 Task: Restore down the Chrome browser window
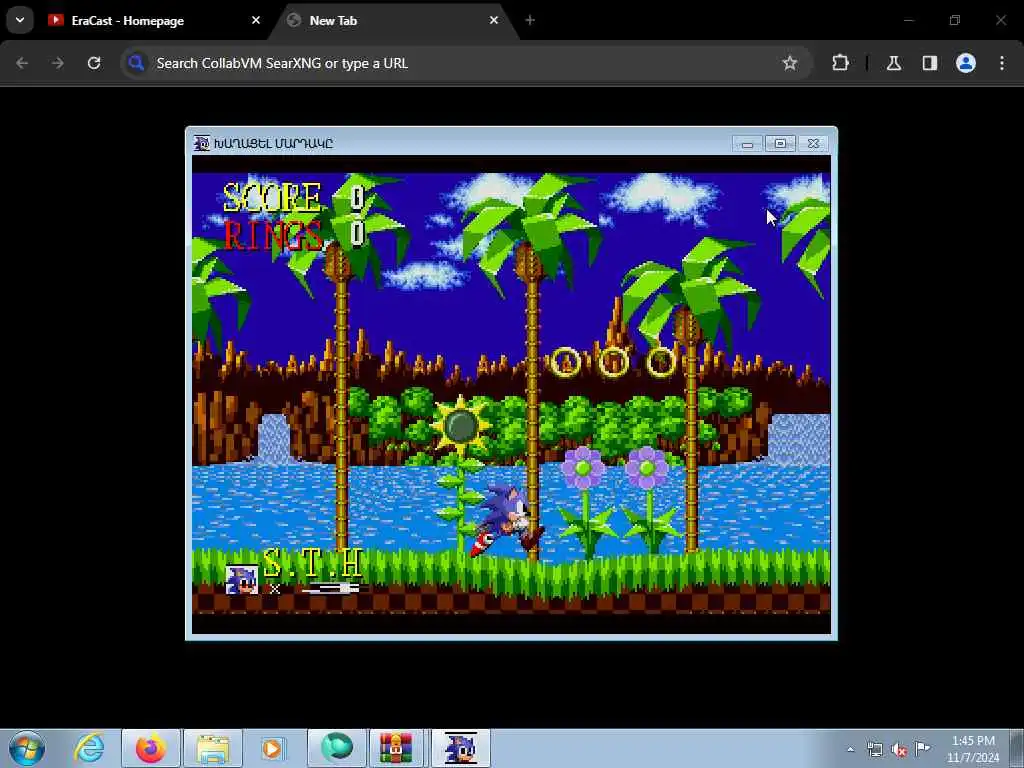coord(955,20)
